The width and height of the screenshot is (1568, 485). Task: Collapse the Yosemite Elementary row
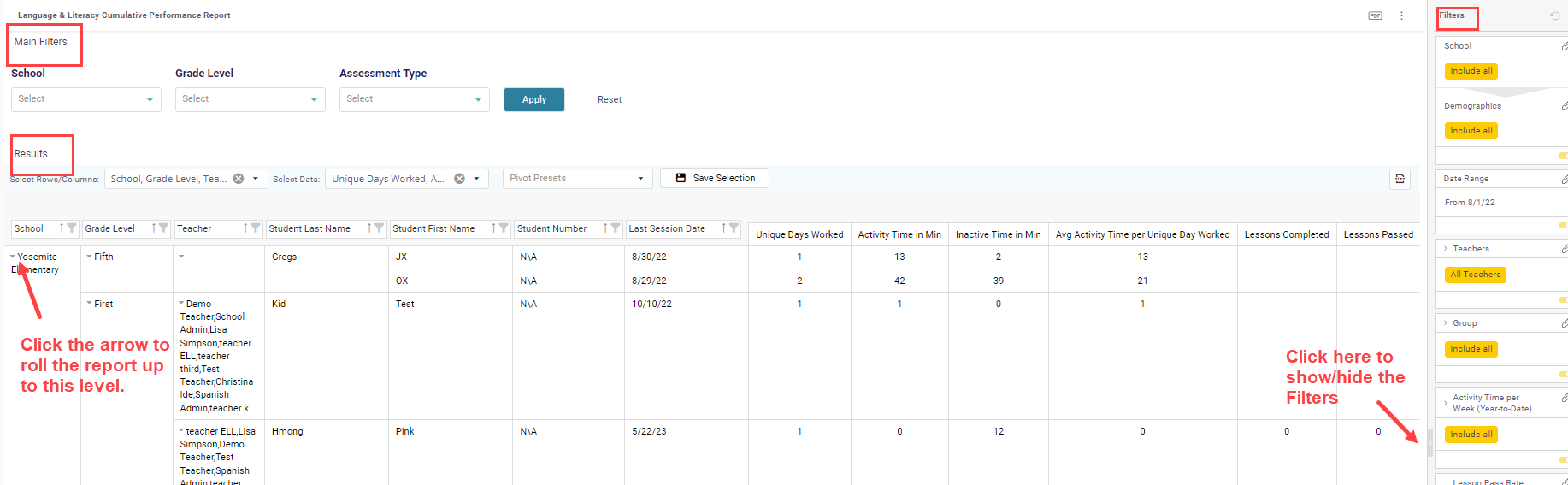(13, 257)
